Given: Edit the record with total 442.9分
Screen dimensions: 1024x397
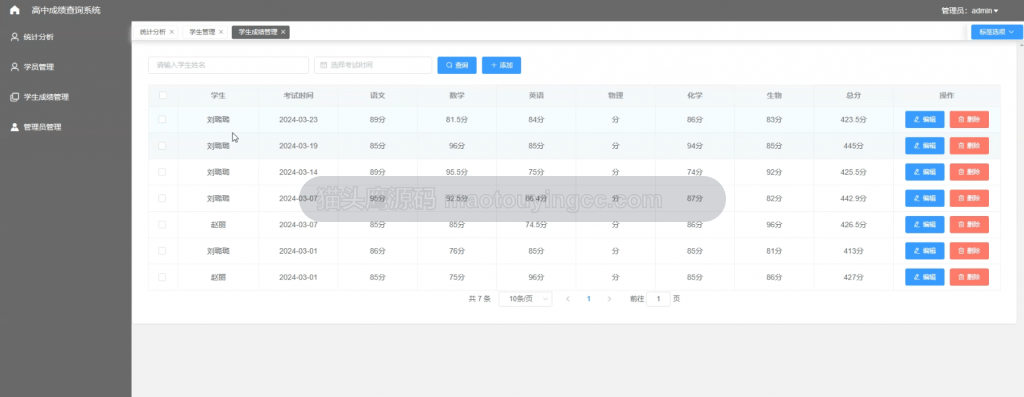Looking at the screenshot, I should click(925, 198).
